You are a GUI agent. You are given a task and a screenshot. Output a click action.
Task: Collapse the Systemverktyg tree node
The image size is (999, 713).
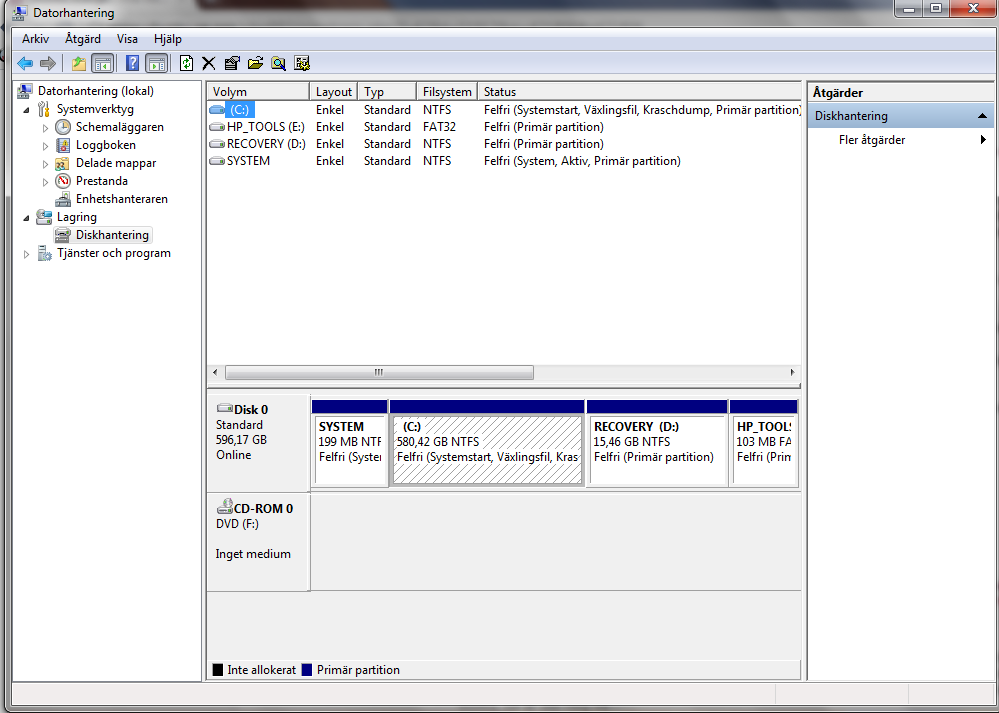click(x=26, y=110)
